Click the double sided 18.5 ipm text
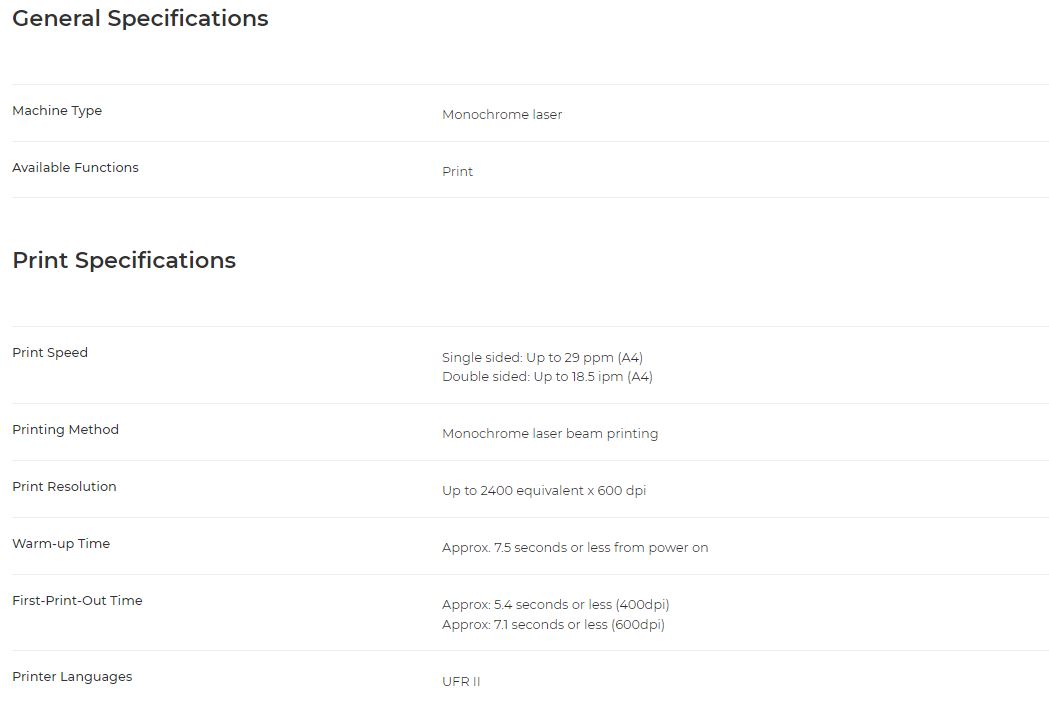Viewport: 1049px width, 704px height. point(547,377)
